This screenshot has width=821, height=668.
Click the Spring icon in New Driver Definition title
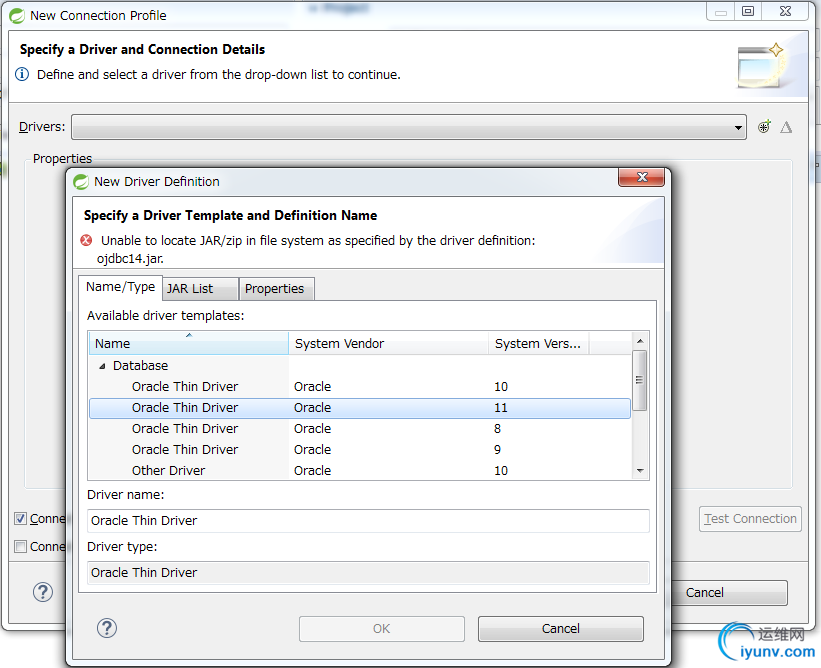pos(81,182)
